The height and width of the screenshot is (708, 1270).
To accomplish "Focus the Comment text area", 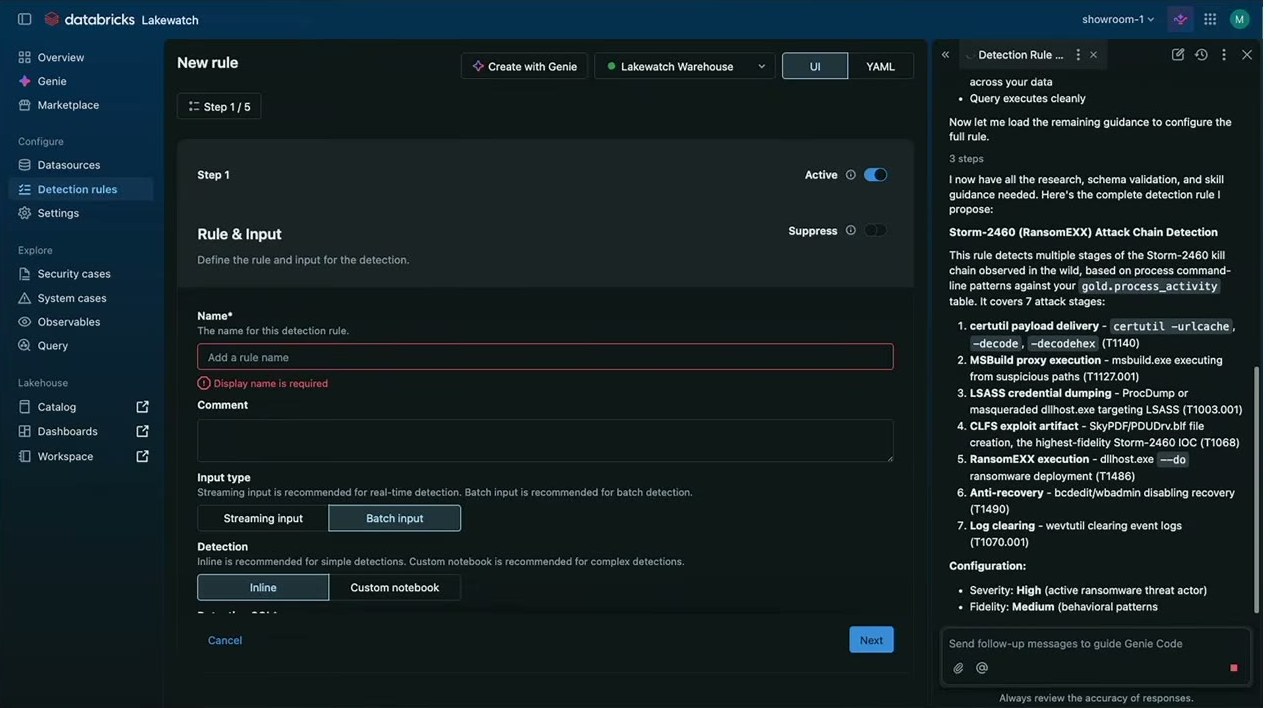I will pos(545,441).
